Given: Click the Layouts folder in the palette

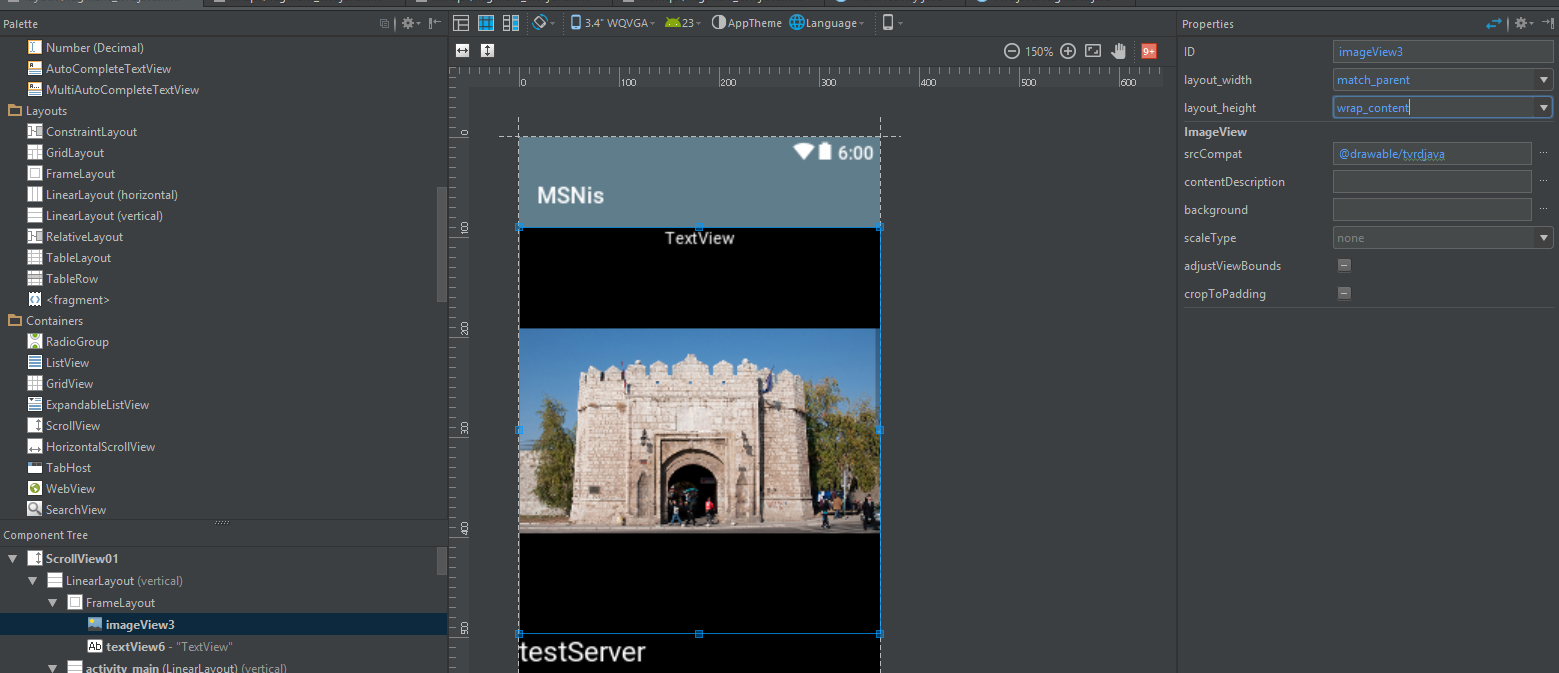Looking at the screenshot, I should (x=38, y=111).
